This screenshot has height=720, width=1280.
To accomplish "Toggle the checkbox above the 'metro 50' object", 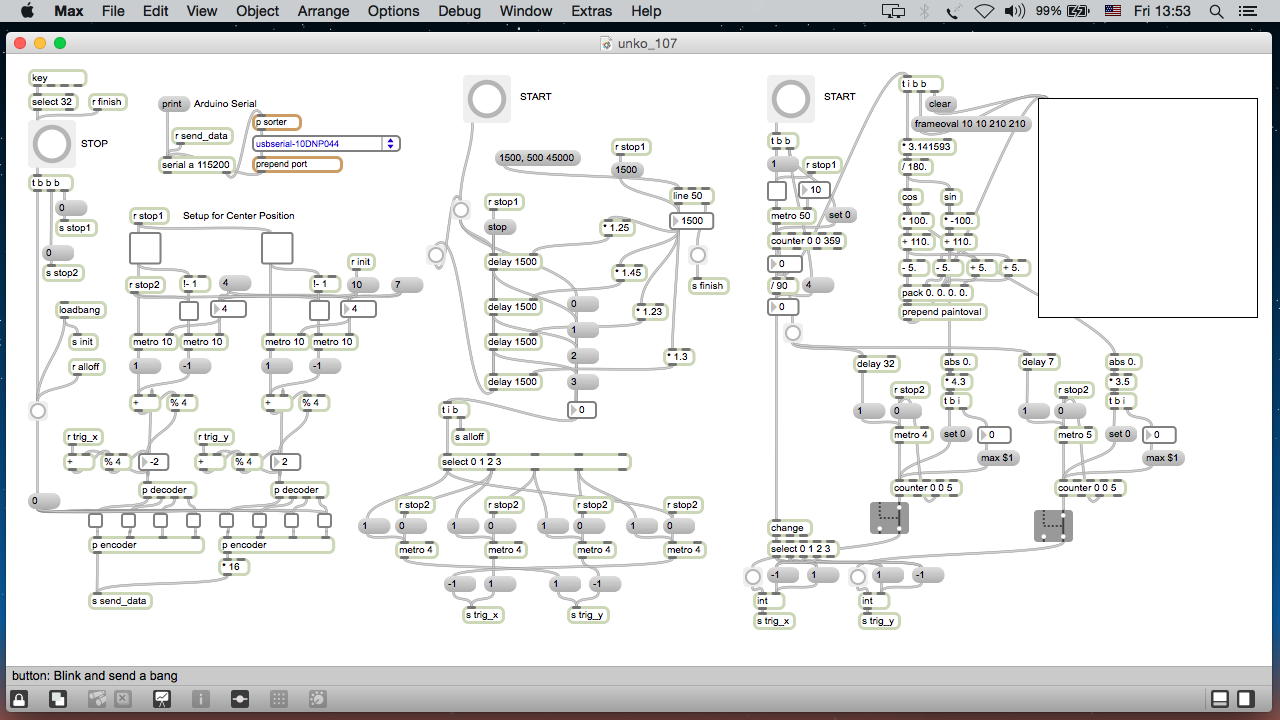I will pos(777,191).
